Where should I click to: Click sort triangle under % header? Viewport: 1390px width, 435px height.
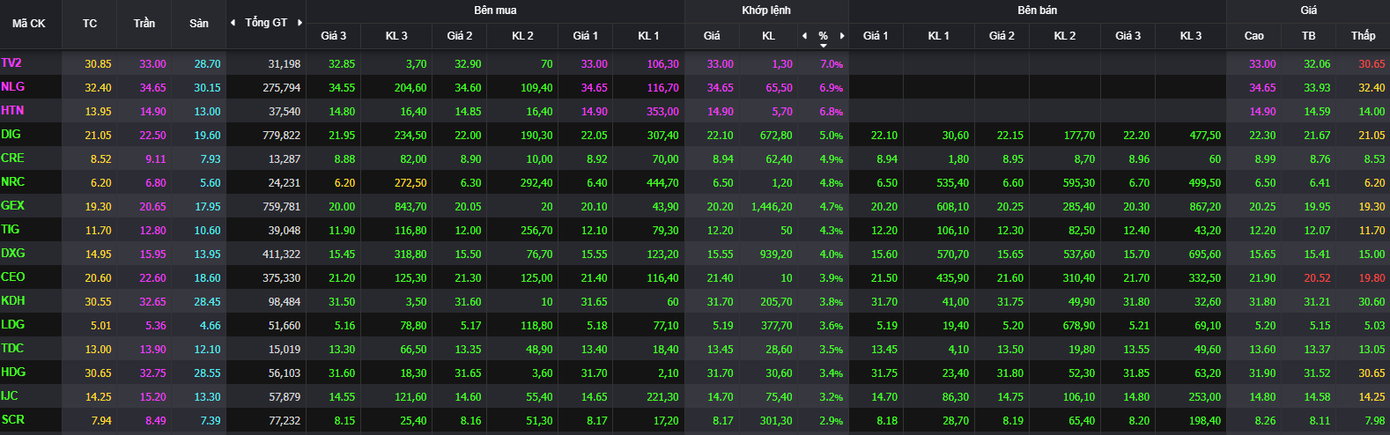point(823,45)
